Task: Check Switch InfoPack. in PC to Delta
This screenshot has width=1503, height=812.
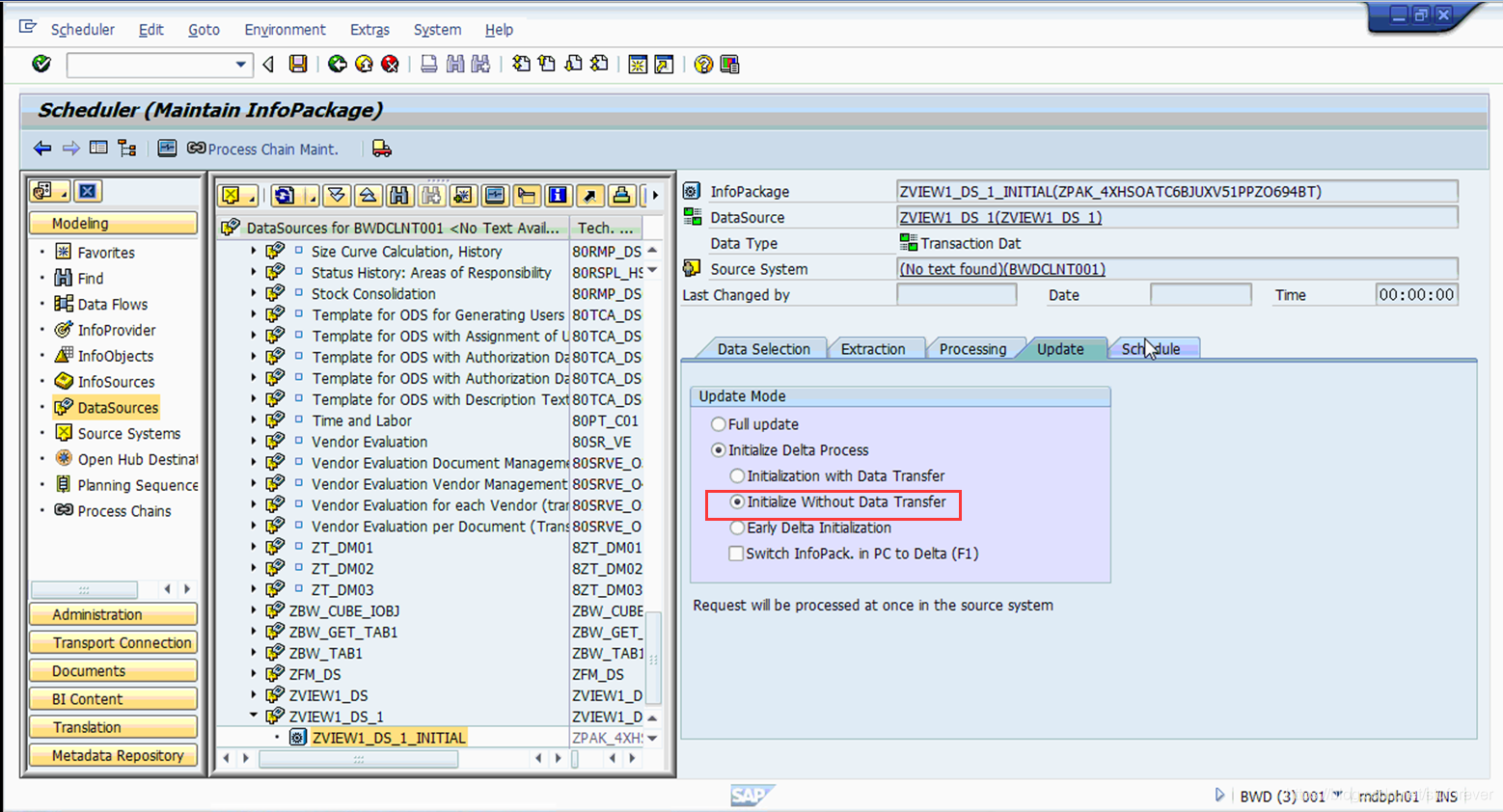Action: coord(736,554)
